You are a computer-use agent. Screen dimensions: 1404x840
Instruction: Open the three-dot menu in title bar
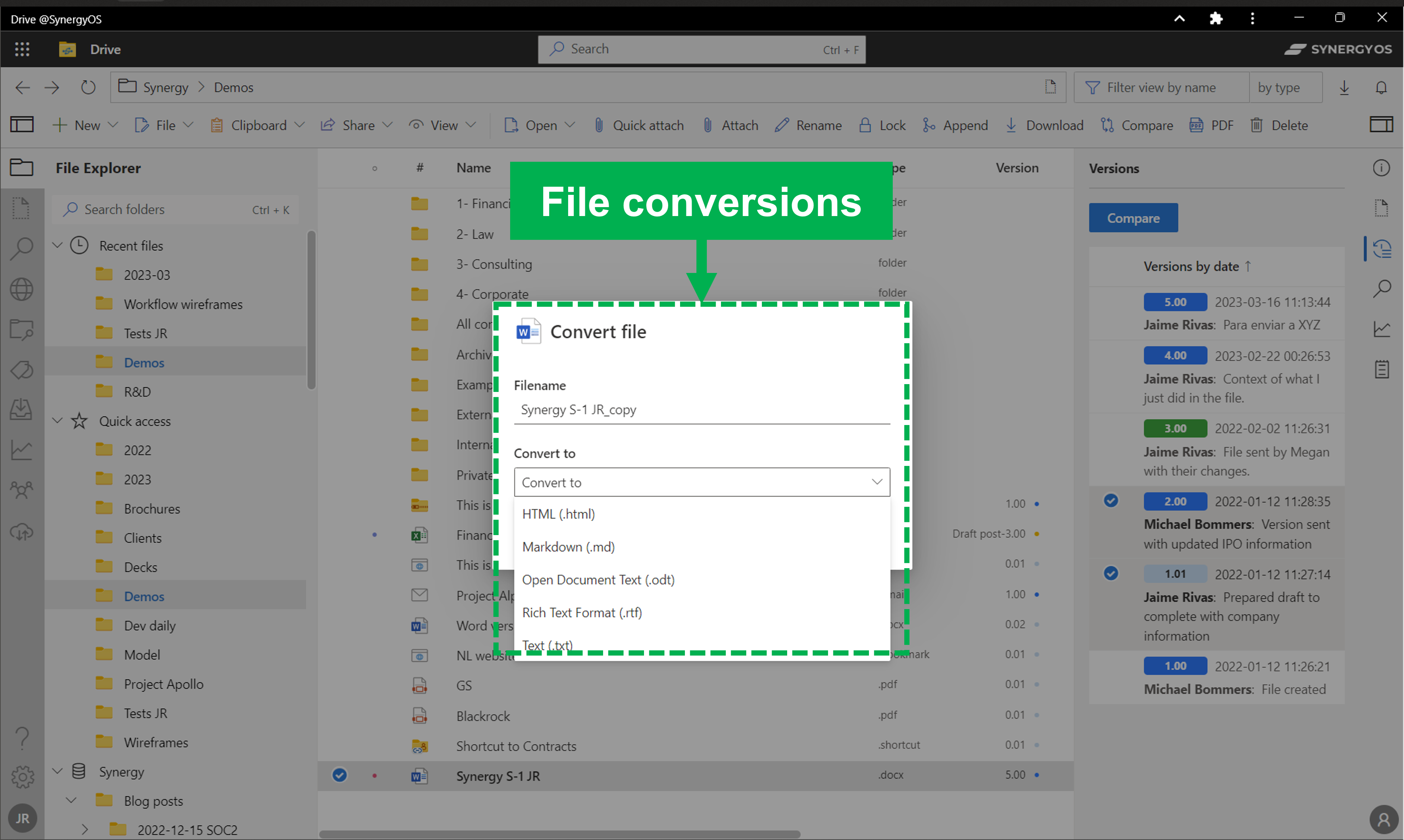tap(1252, 18)
